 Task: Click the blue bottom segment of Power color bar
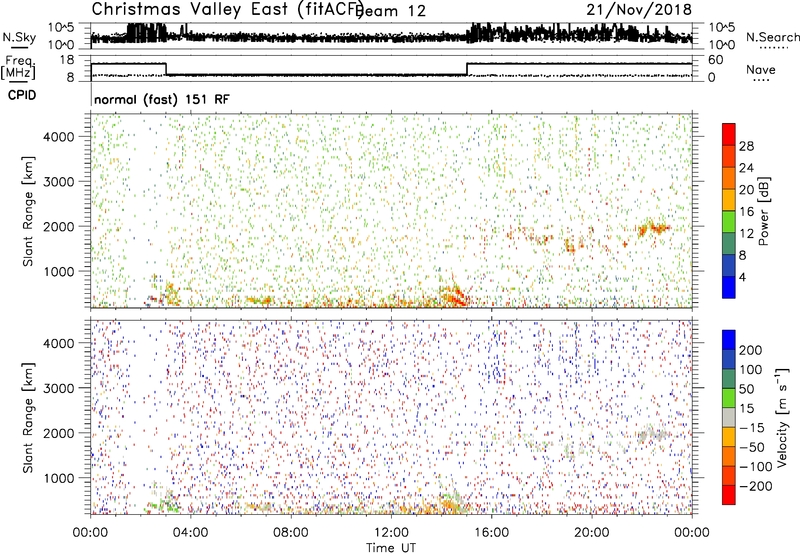click(729, 287)
